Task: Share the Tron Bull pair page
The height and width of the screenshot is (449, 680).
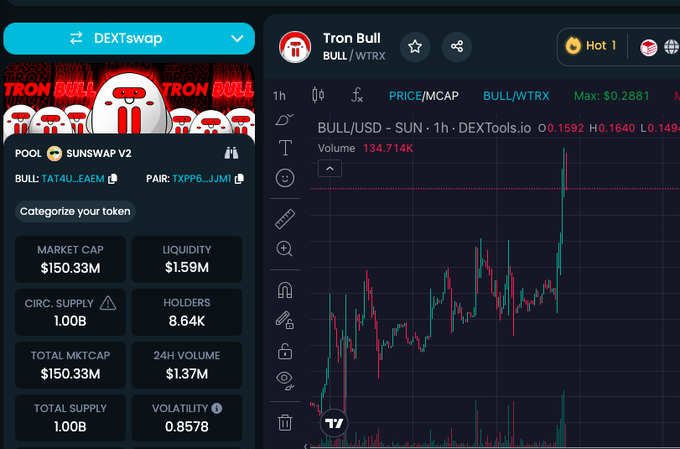Action: point(457,46)
